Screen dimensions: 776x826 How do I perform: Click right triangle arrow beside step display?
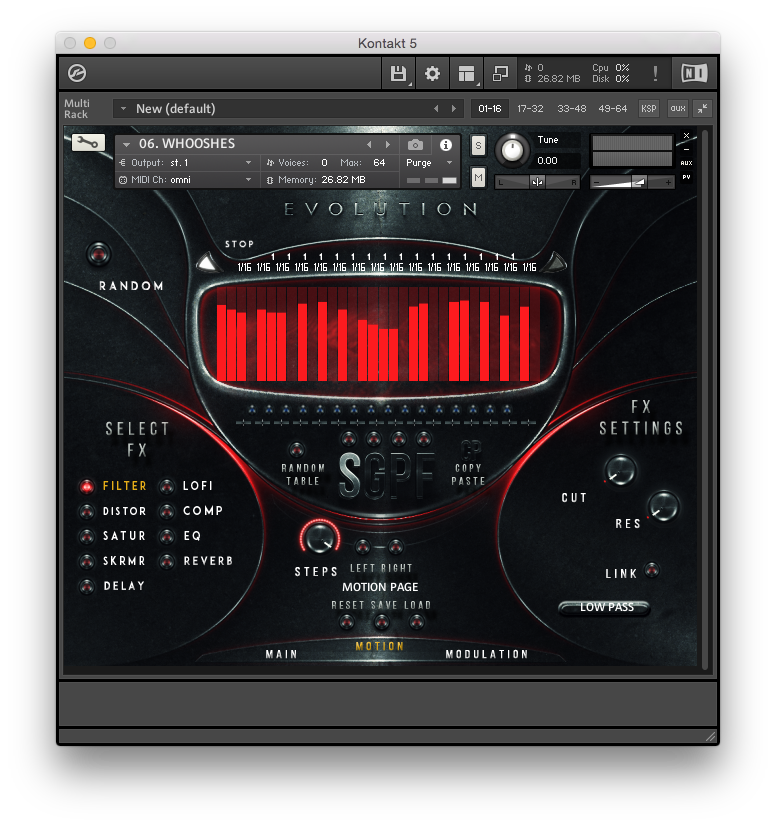[x=555, y=262]
